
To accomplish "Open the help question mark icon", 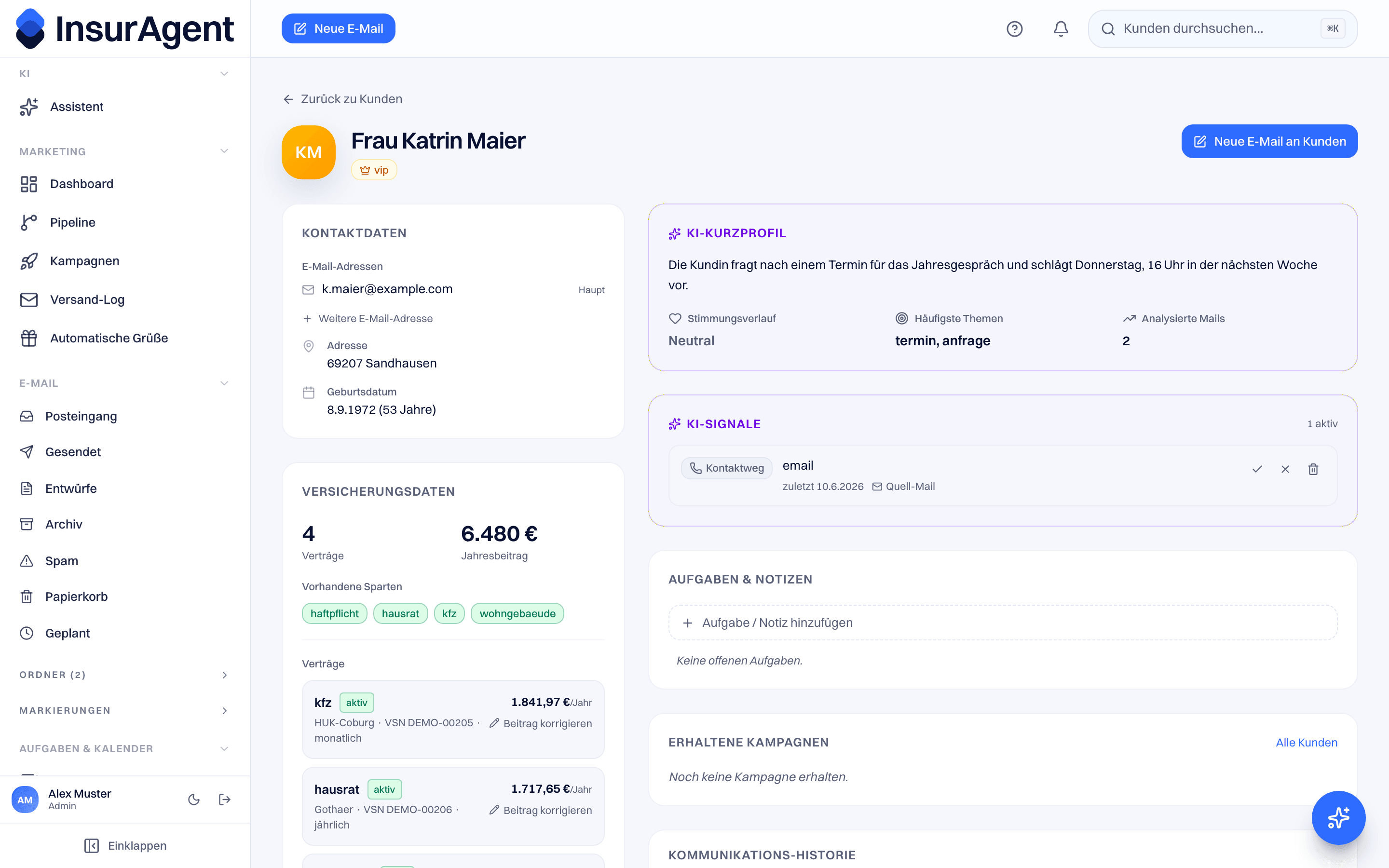I will (1014, 29).
